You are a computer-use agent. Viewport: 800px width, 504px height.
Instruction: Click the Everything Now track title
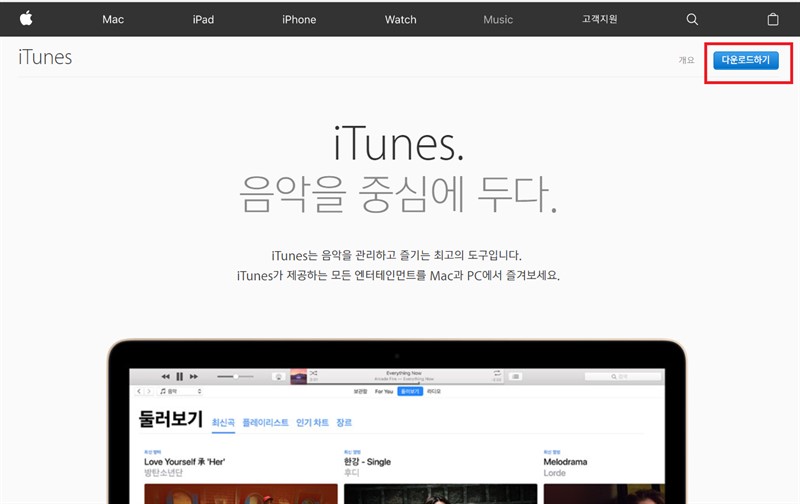404,373
